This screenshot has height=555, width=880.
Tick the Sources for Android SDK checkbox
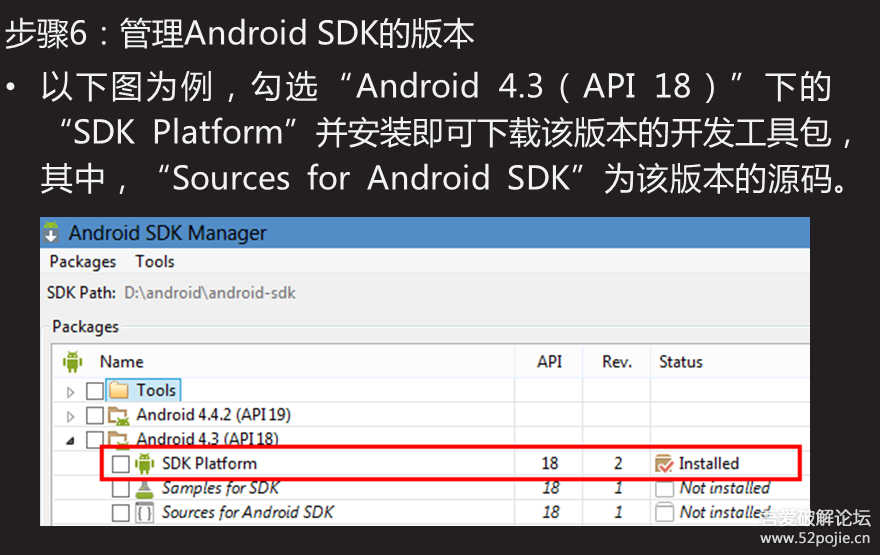click(x=121, y=513)
